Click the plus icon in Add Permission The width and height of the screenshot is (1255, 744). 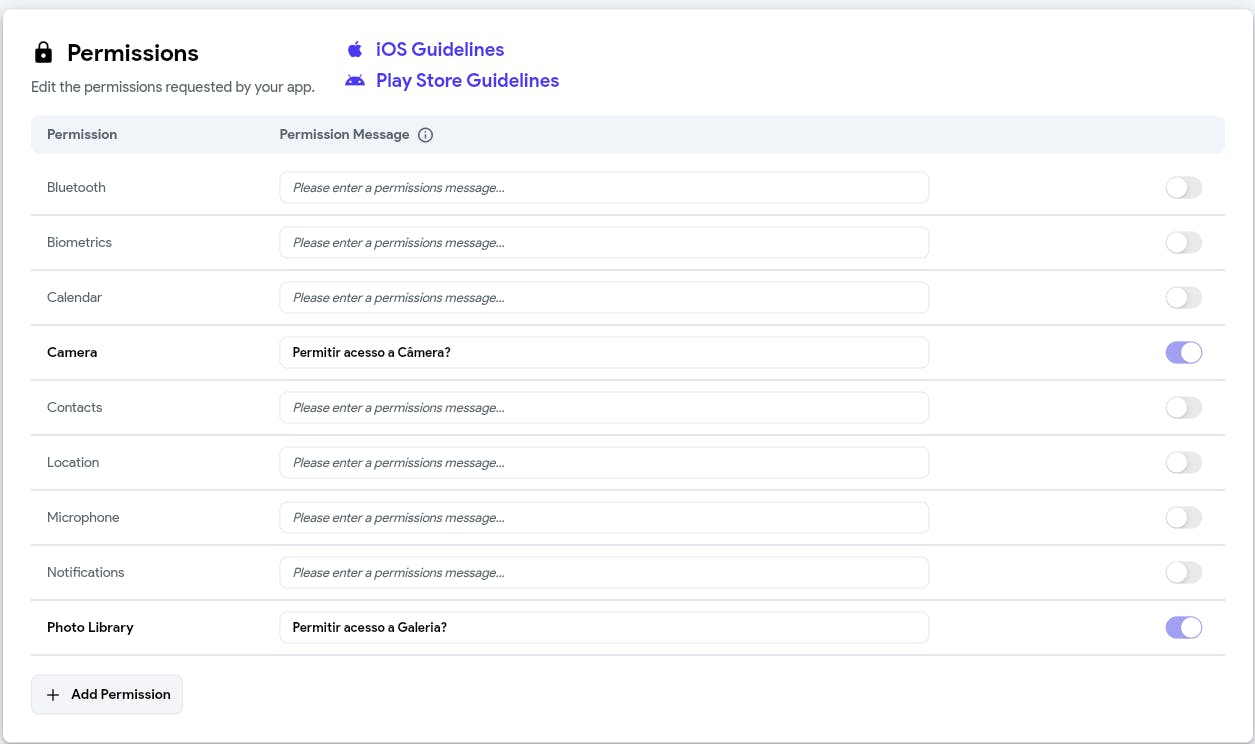pos(54,695)
